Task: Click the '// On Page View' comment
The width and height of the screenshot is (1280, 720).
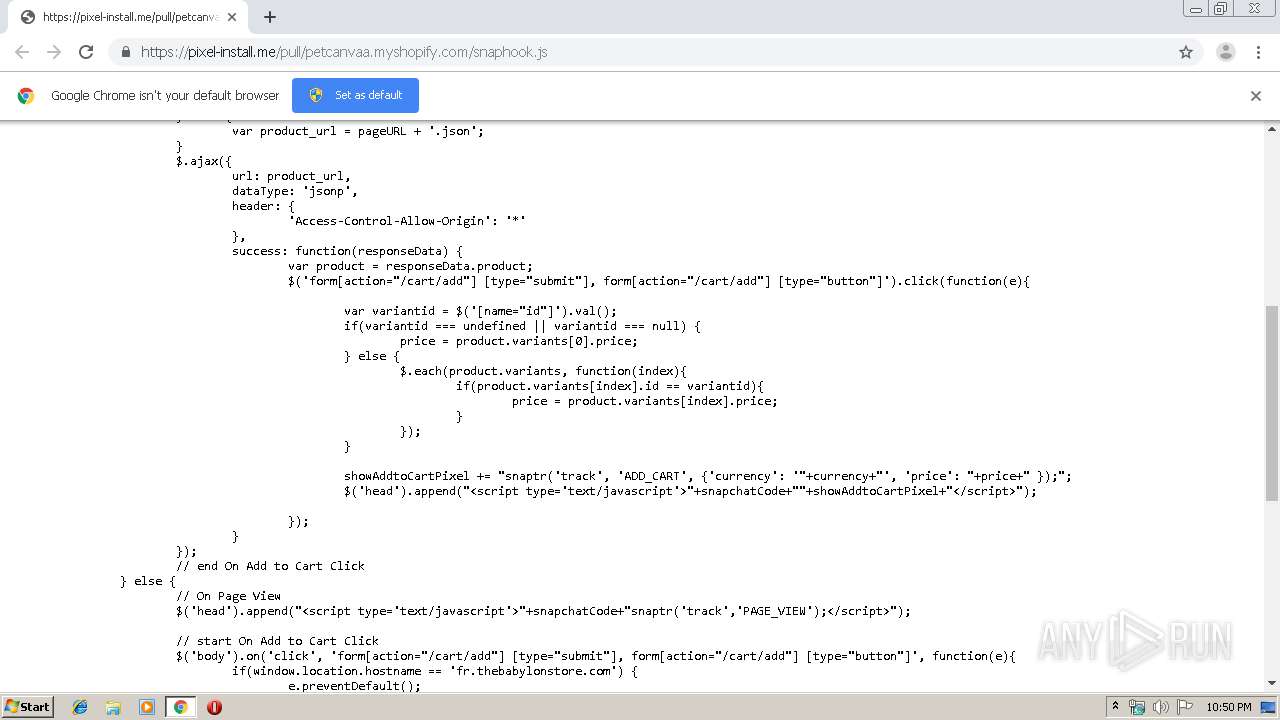Action: pos(228,596)
